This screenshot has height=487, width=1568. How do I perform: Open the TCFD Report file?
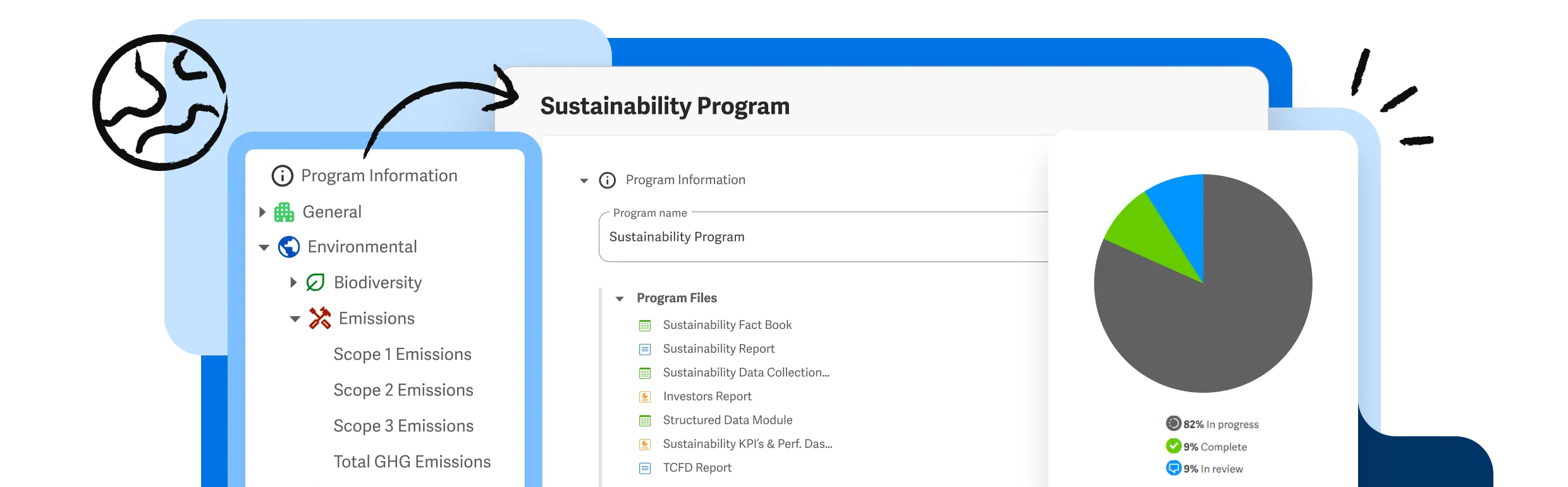tap(697, 468)
